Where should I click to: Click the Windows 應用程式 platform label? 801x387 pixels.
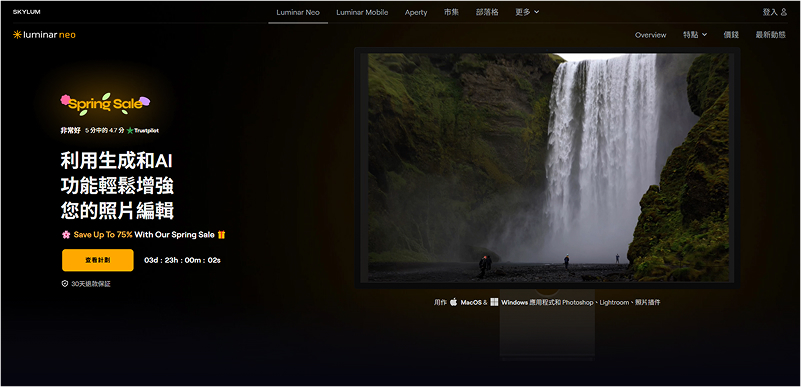531,302
